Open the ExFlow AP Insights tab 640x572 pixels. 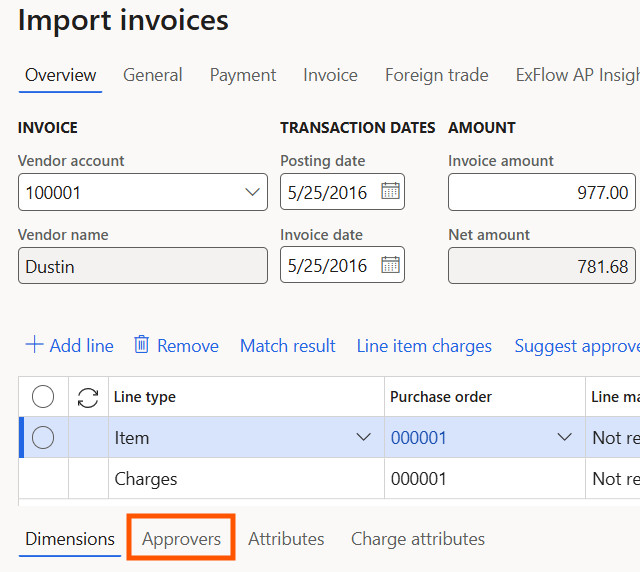[x=578, y=76]
